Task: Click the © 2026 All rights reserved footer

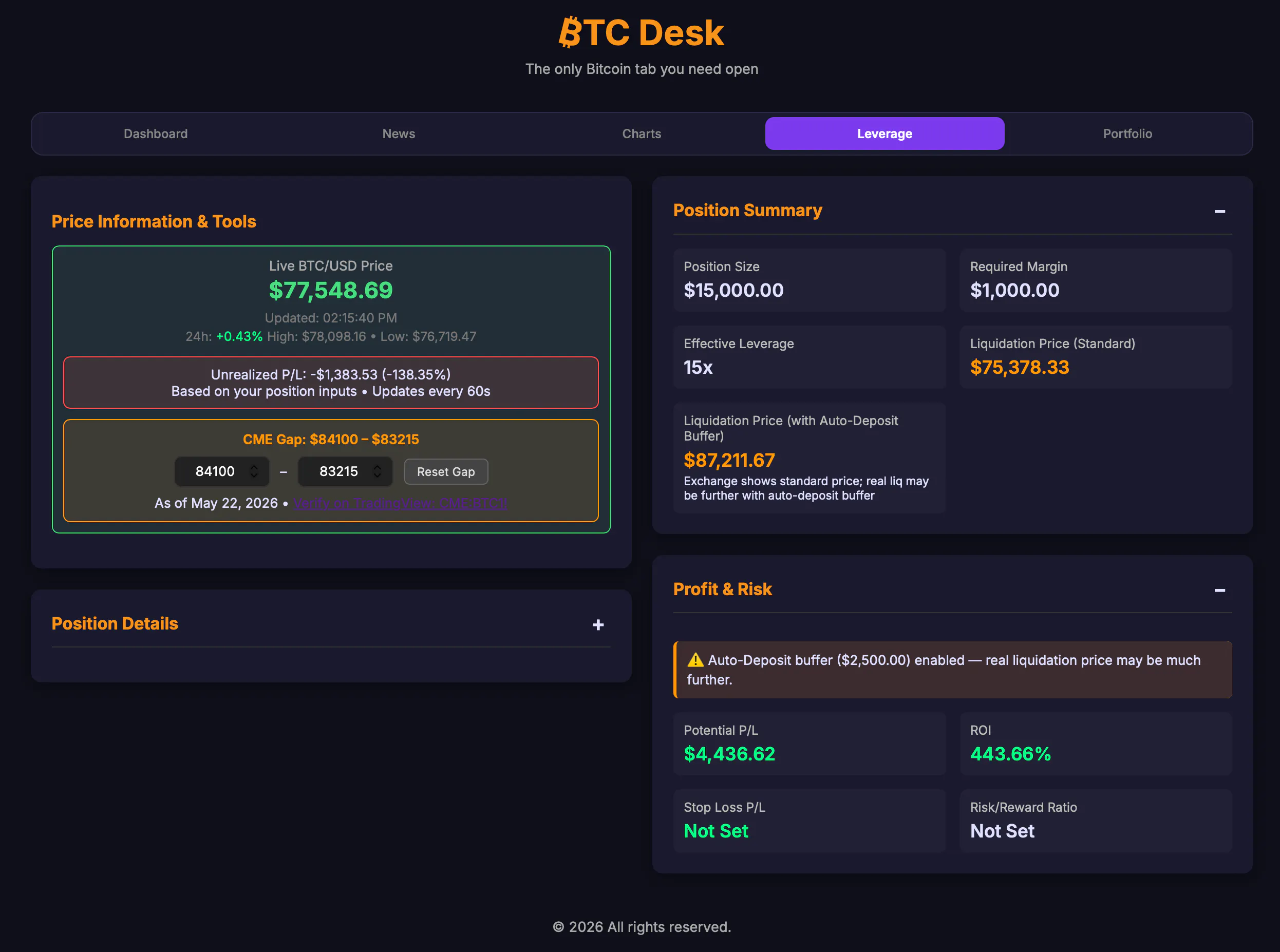Action: [x=642, y=927]
